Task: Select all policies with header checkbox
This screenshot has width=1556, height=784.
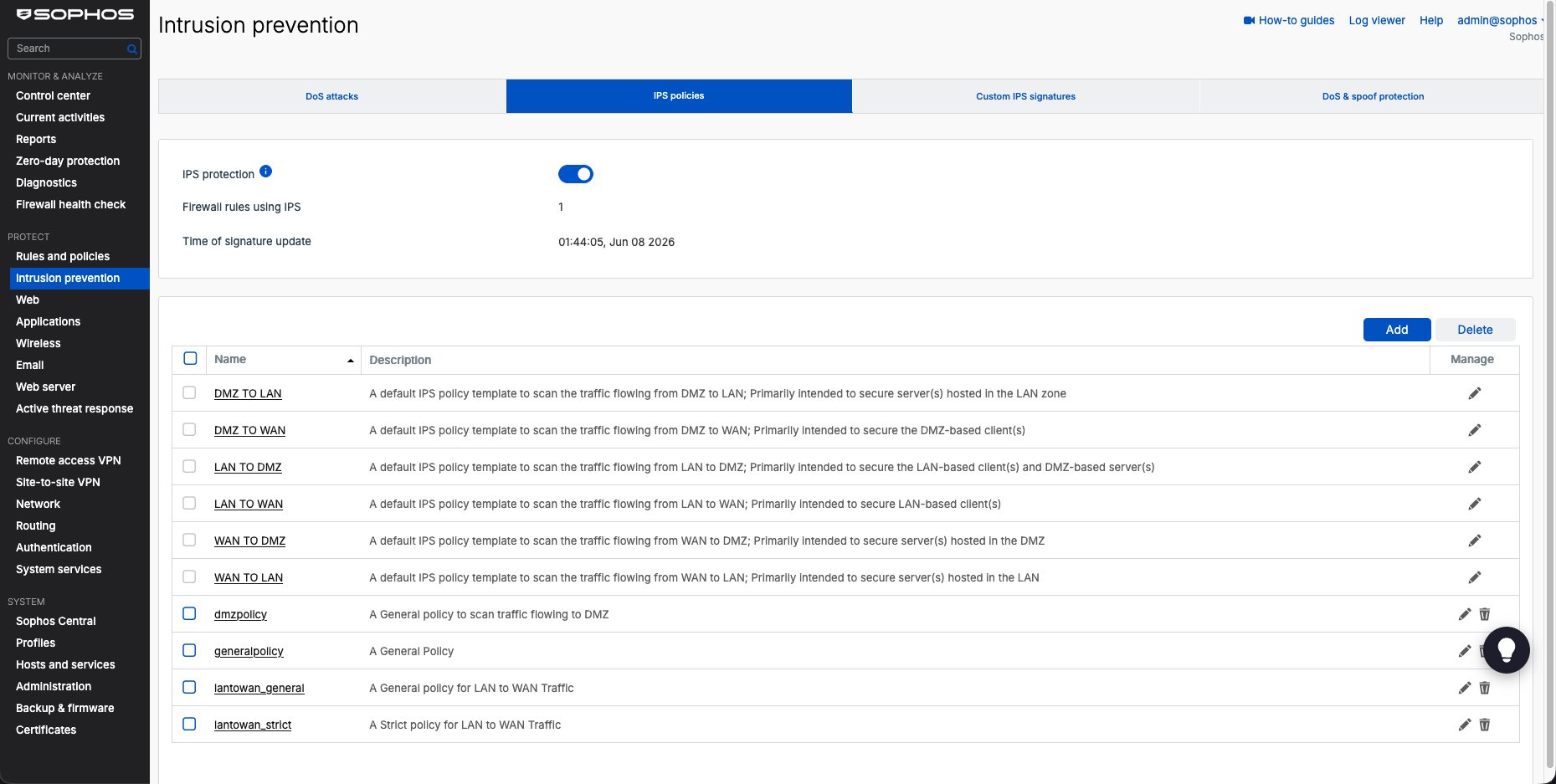Action: pos(190,358)
